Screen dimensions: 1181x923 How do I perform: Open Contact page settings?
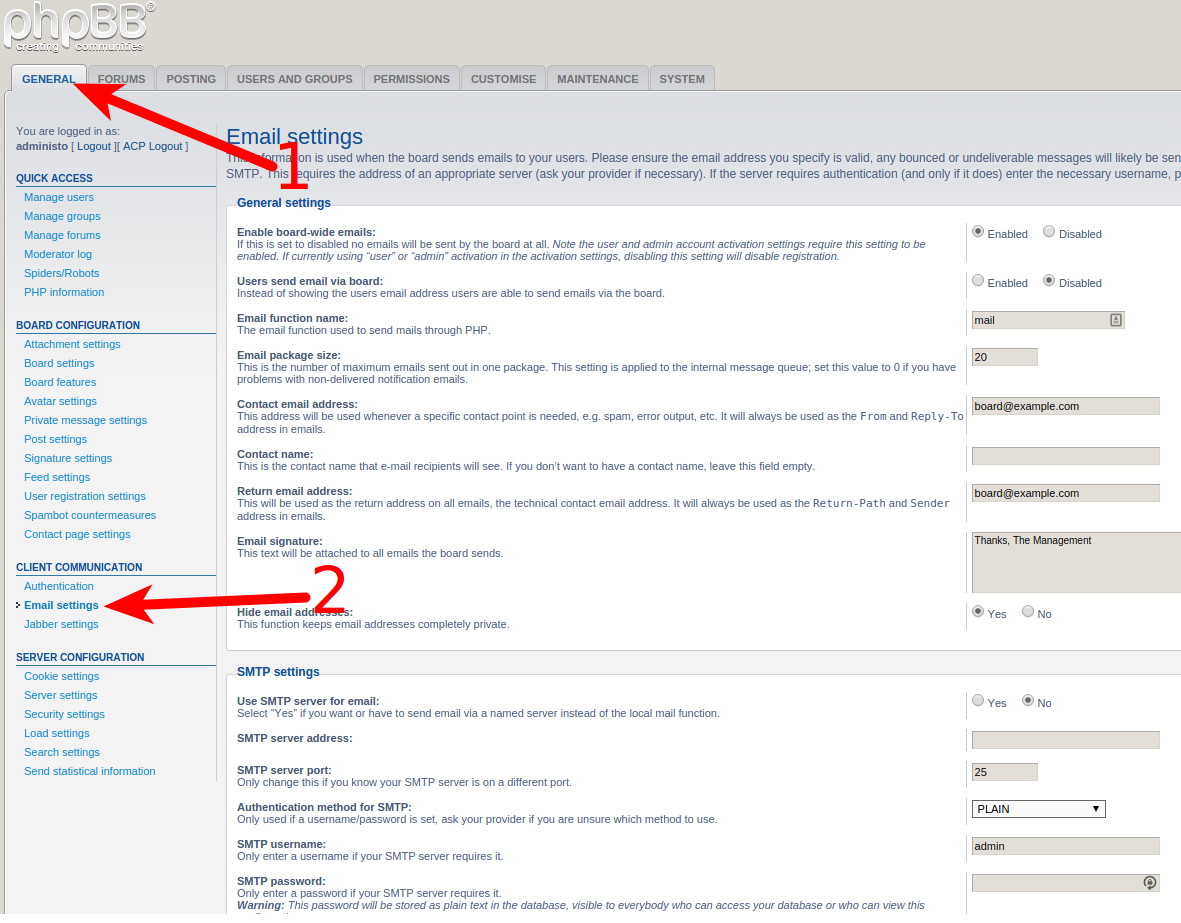pyautogui.click(x=77, y=534)
